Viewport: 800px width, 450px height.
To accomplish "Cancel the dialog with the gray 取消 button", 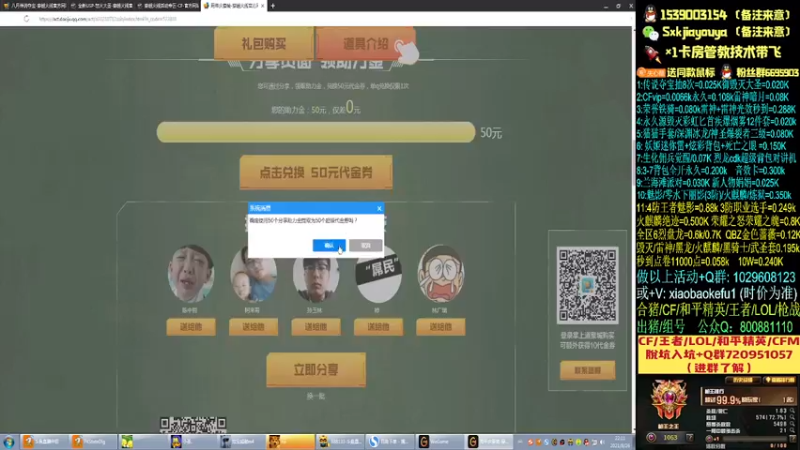I will [365, 245].
